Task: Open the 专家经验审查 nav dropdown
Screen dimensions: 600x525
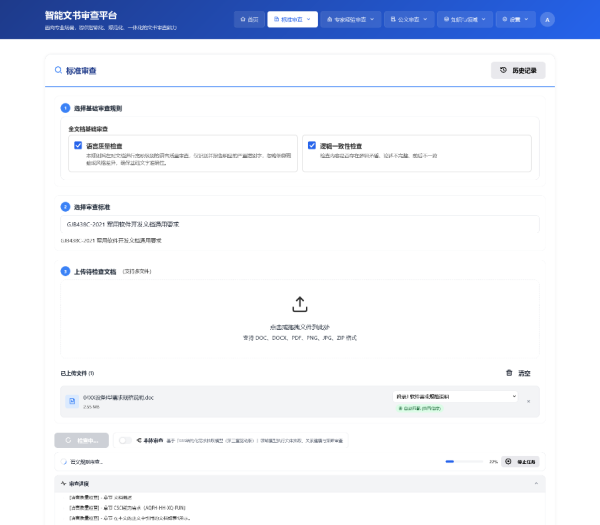Action: point(351,20)
